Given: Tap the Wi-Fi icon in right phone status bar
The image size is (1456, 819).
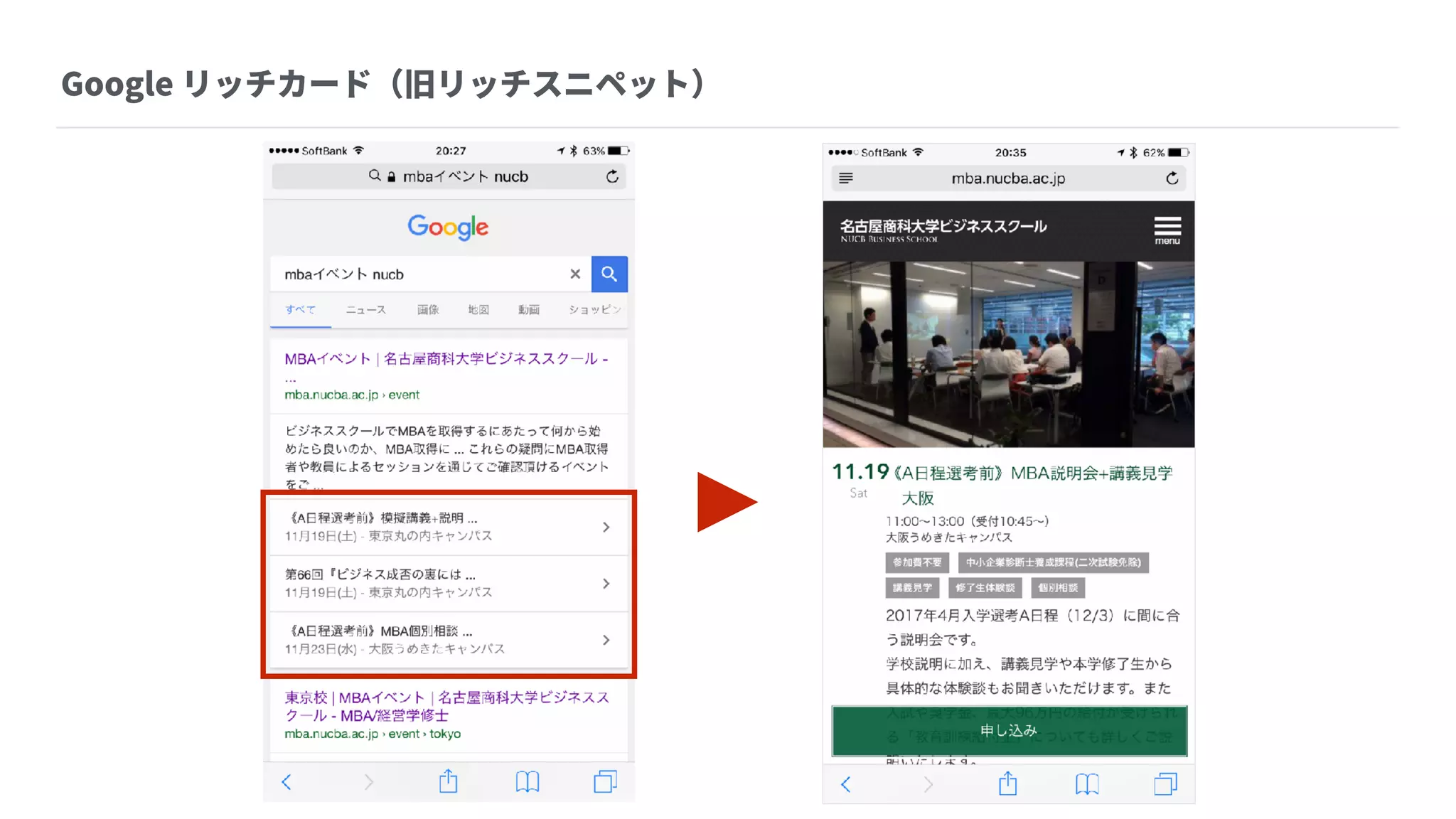Looking at the screenshot, I should (x=919, y=152).
